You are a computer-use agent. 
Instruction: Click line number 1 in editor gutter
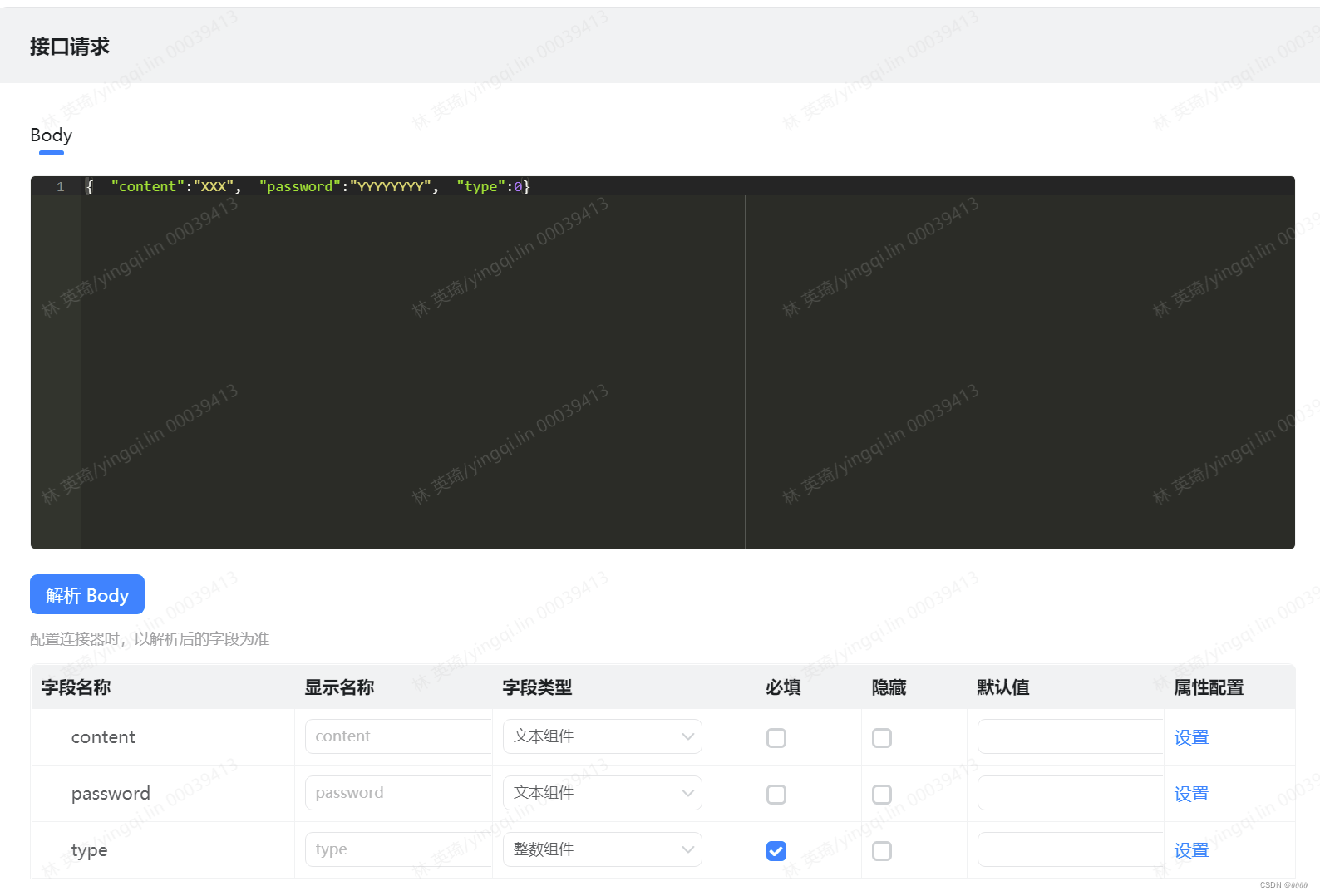pos(61,186)
